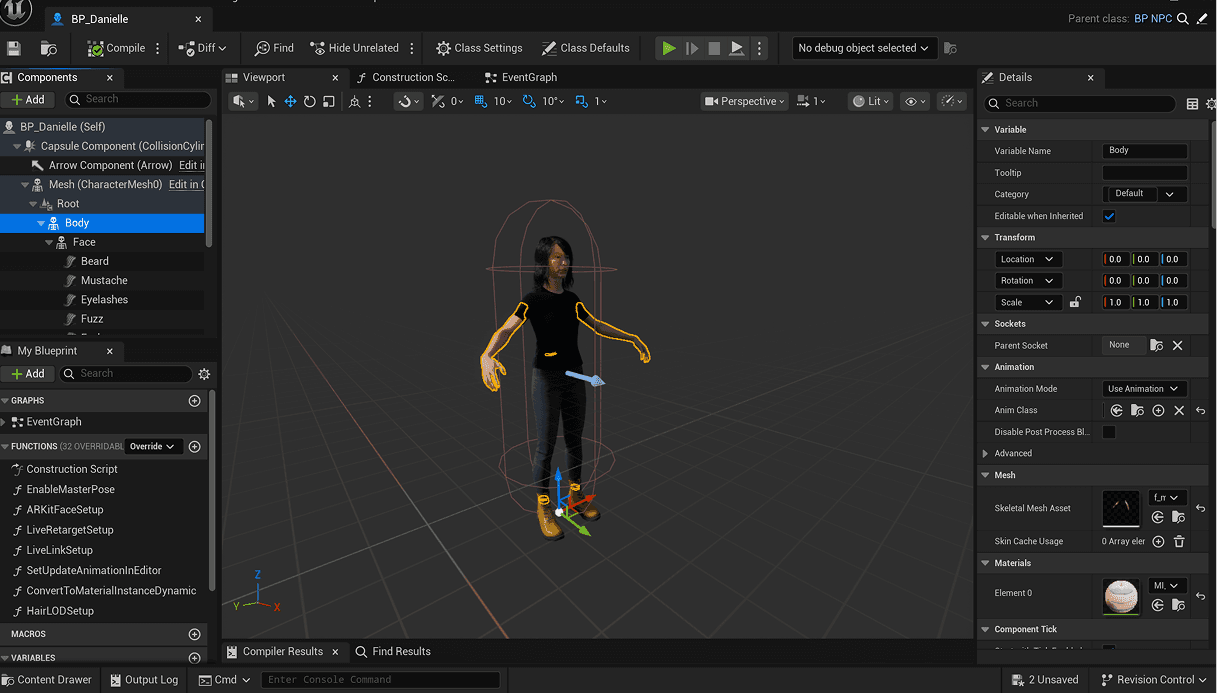Open function Override dropdown
Screen dimensions: 1217x693
tap(153, 447)
